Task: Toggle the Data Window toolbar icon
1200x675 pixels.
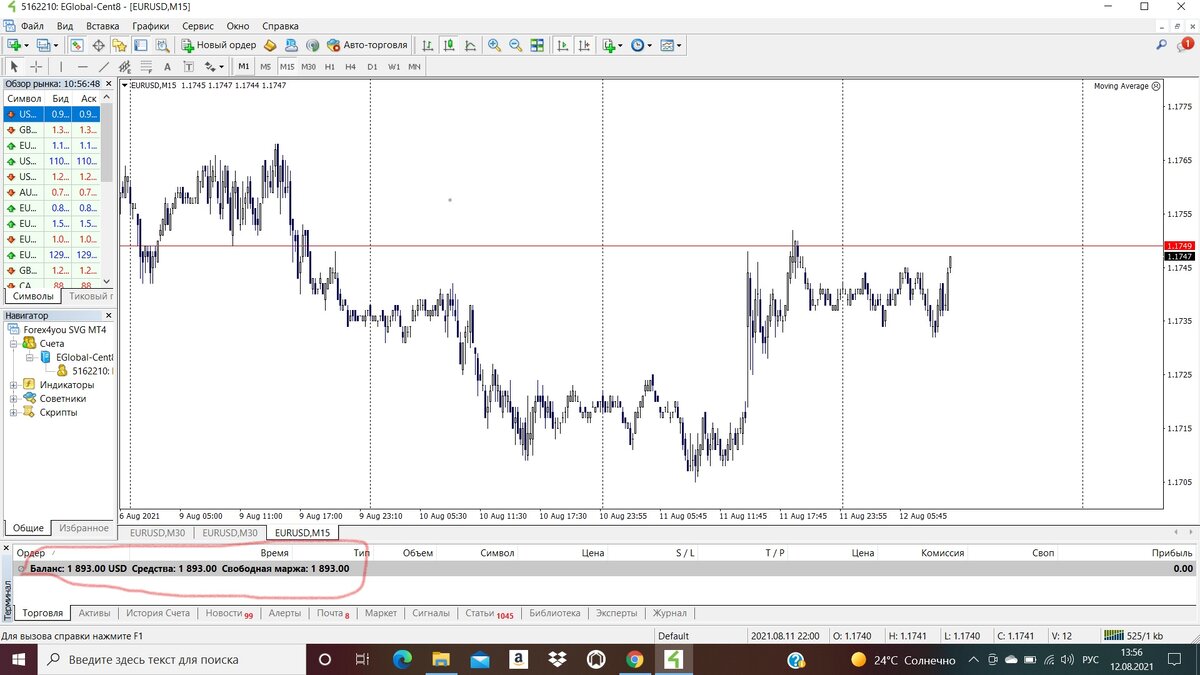Action: [99, 45]
